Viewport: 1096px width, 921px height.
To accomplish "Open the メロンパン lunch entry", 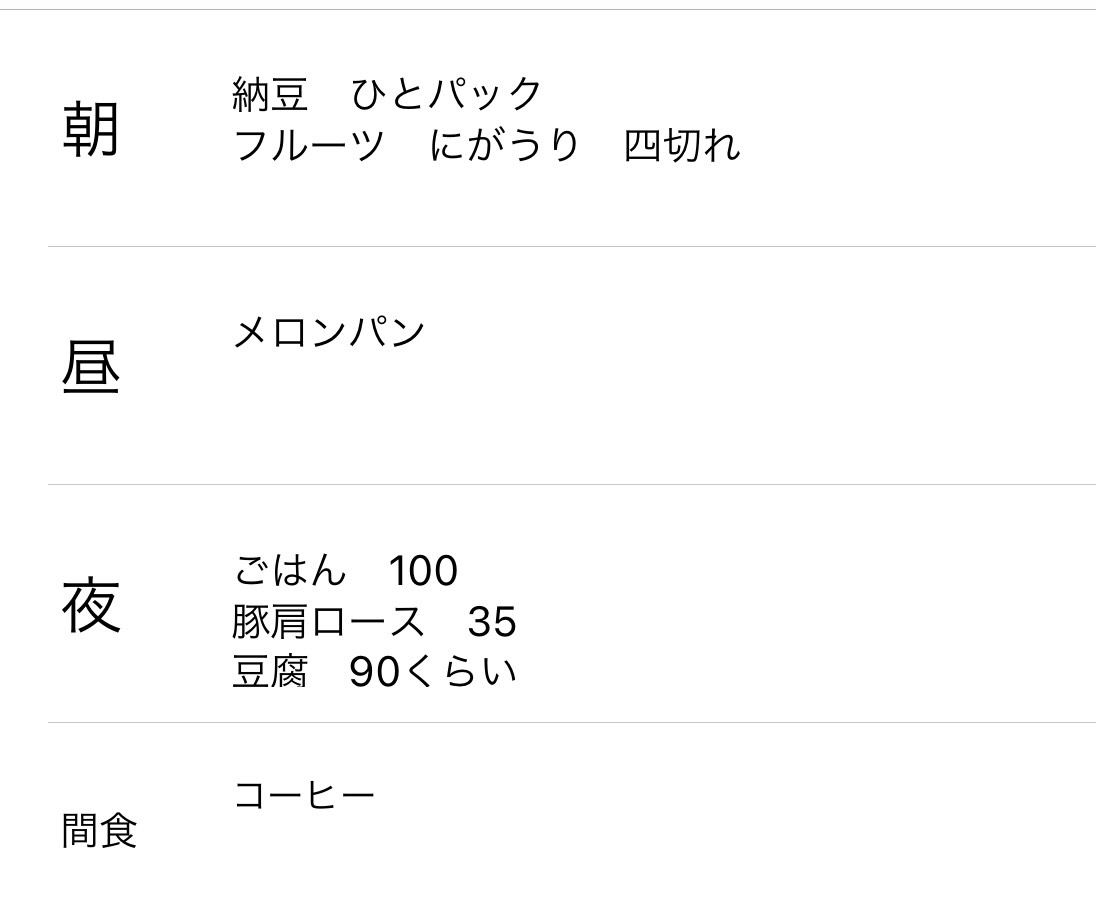I will point(329,332).
